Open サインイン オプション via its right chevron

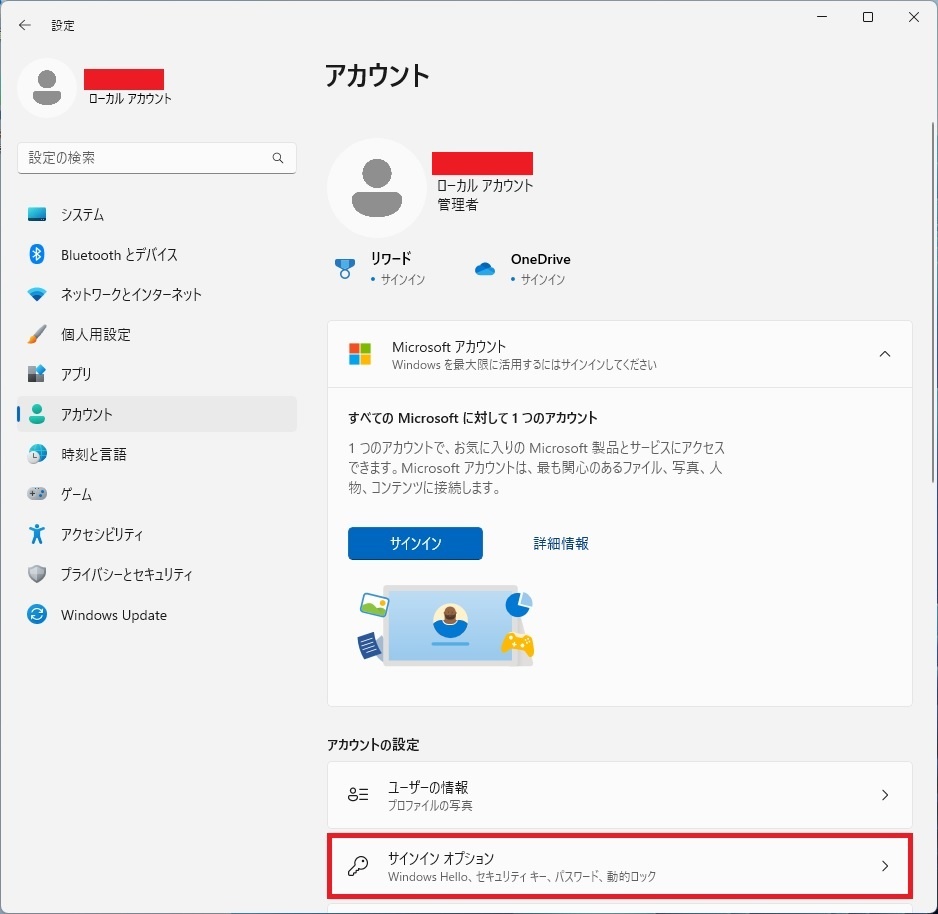(x=885, y=866)
